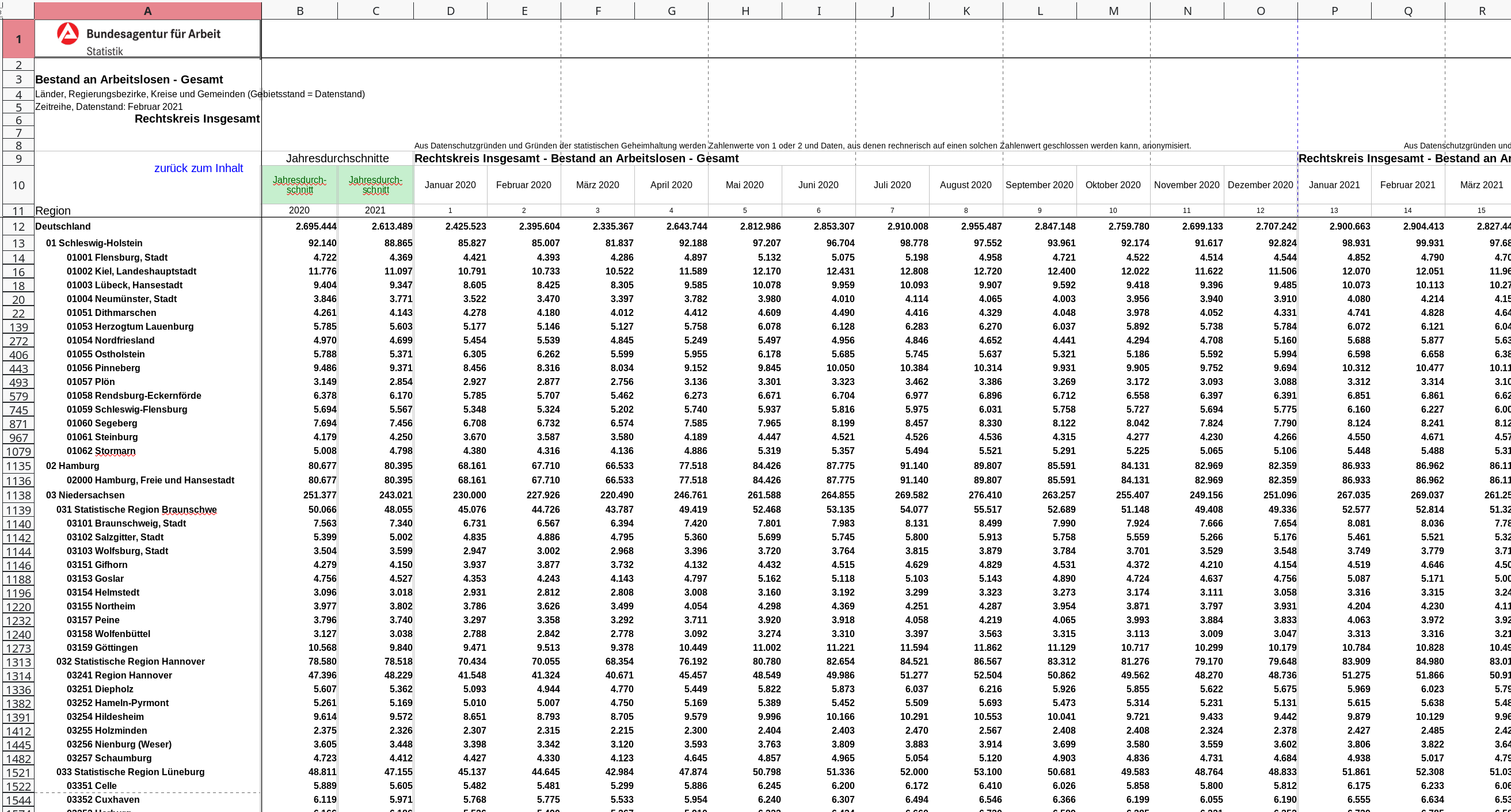Select column P header

point(1334,10)
